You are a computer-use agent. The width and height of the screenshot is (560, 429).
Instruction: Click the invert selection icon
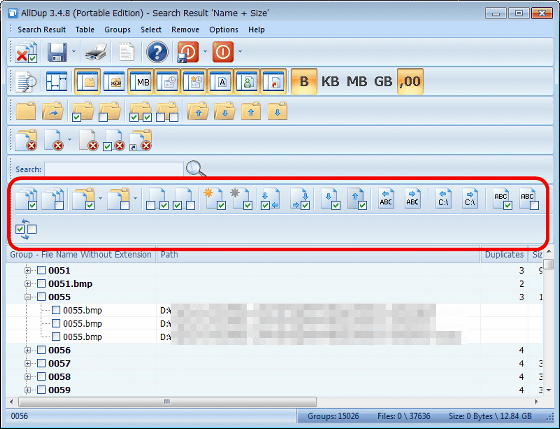[26, 229]
